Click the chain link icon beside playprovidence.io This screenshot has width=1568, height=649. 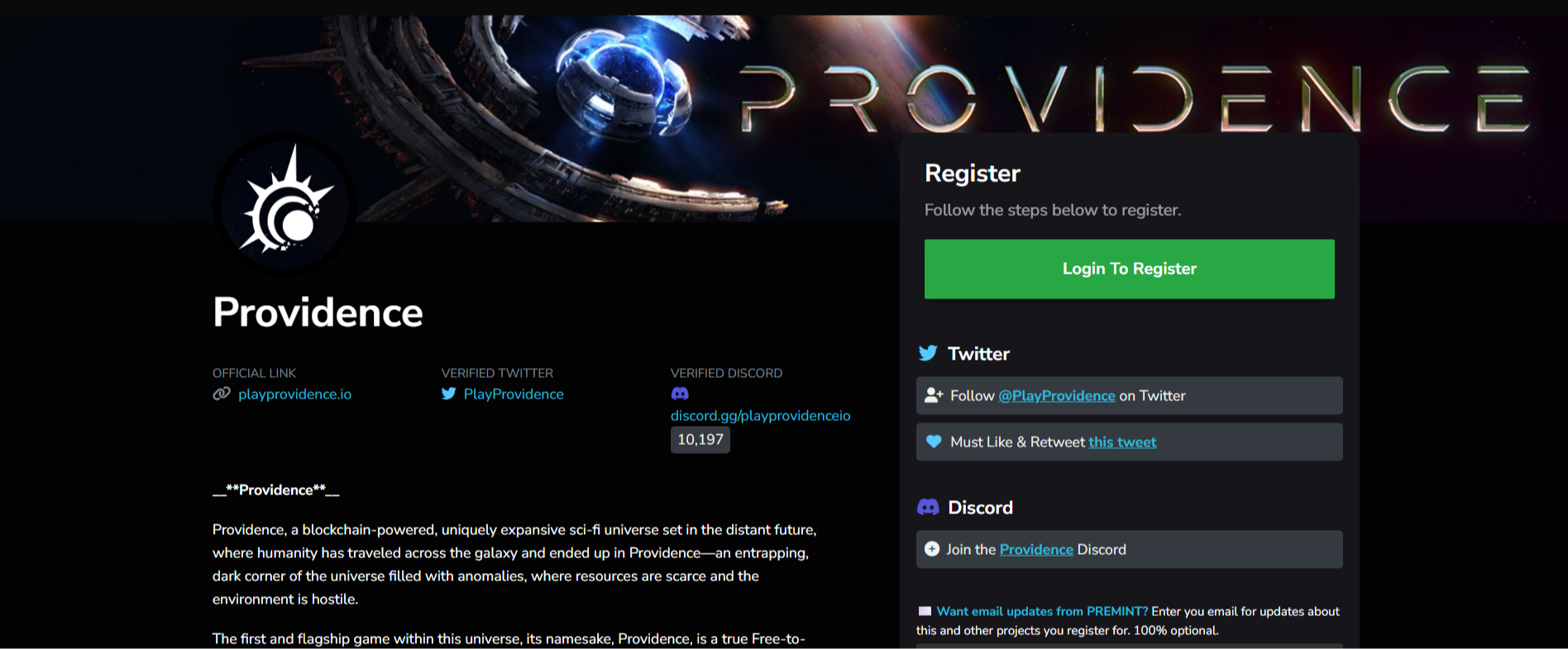pyautogui.click(x=222, y=394)
